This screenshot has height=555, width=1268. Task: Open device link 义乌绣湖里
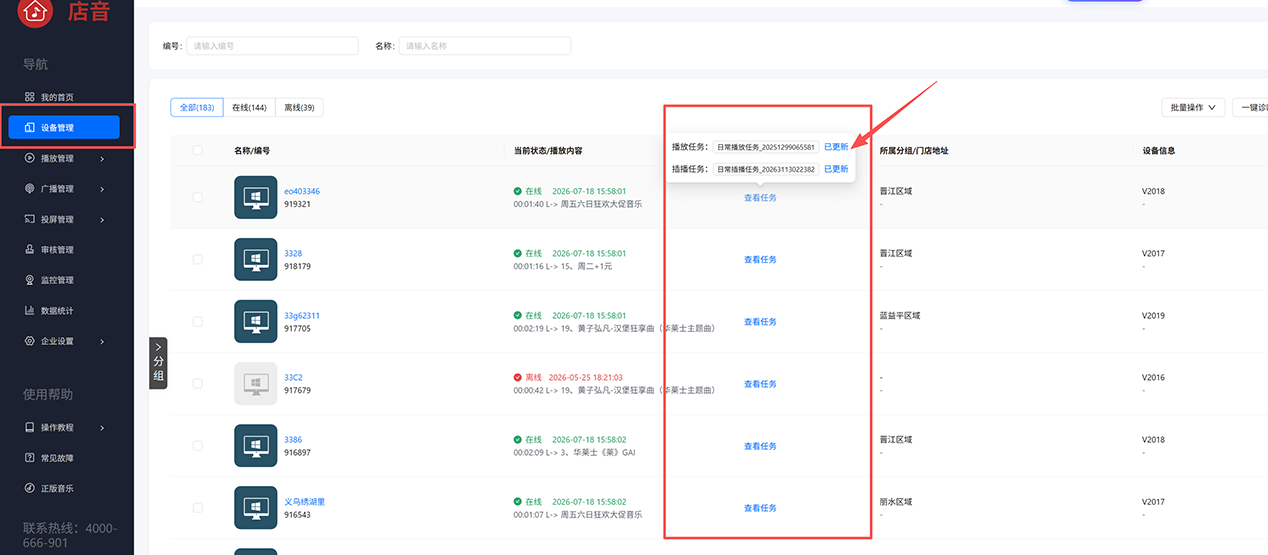[304, 502]
